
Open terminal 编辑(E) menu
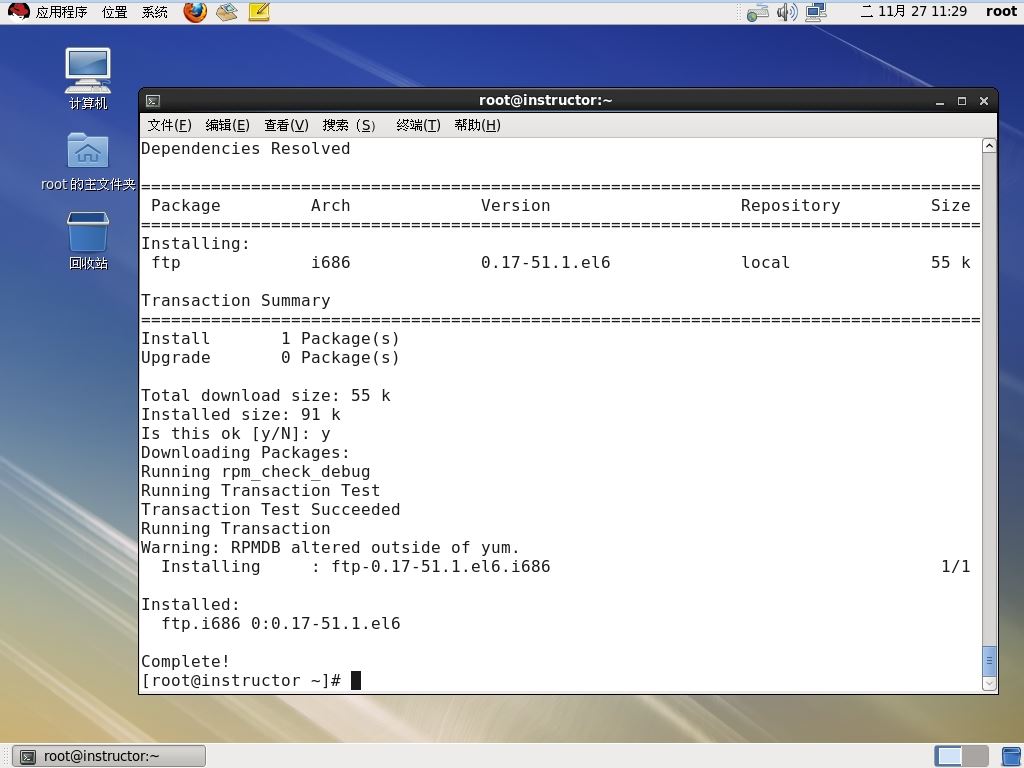pyautogui.click(x=227, y=125)
